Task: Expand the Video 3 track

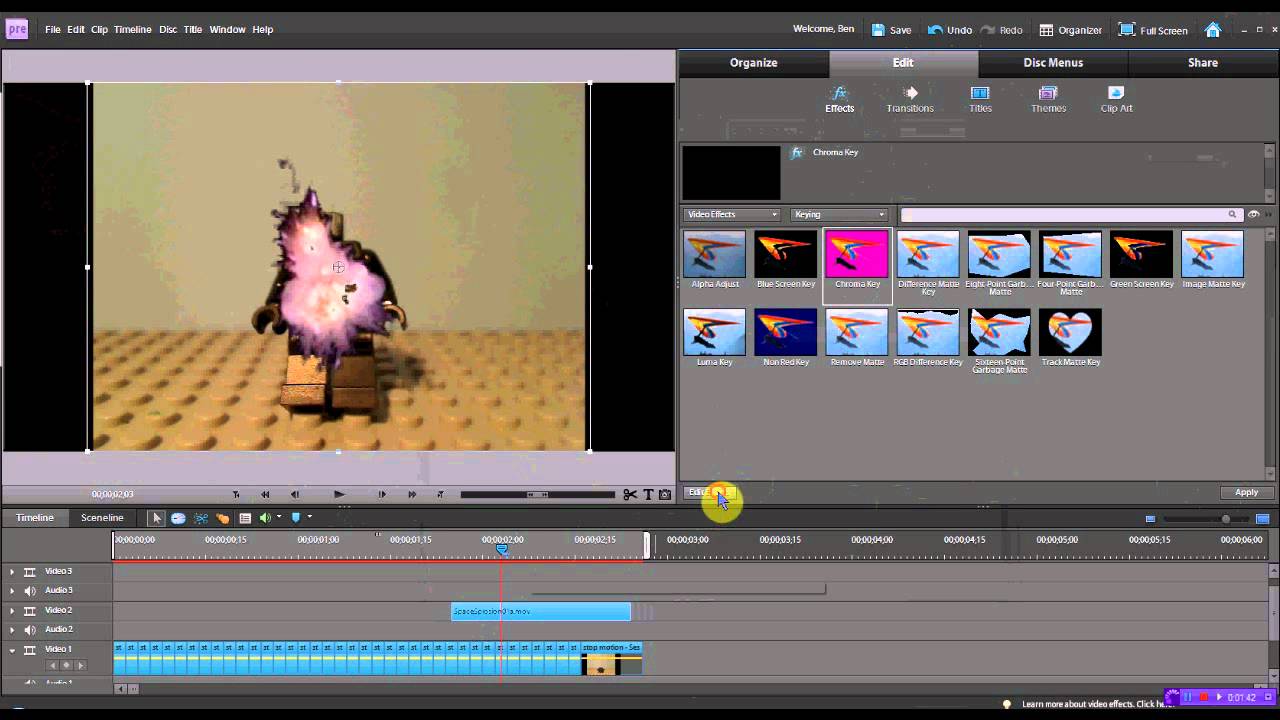Action: coord(12,572)
